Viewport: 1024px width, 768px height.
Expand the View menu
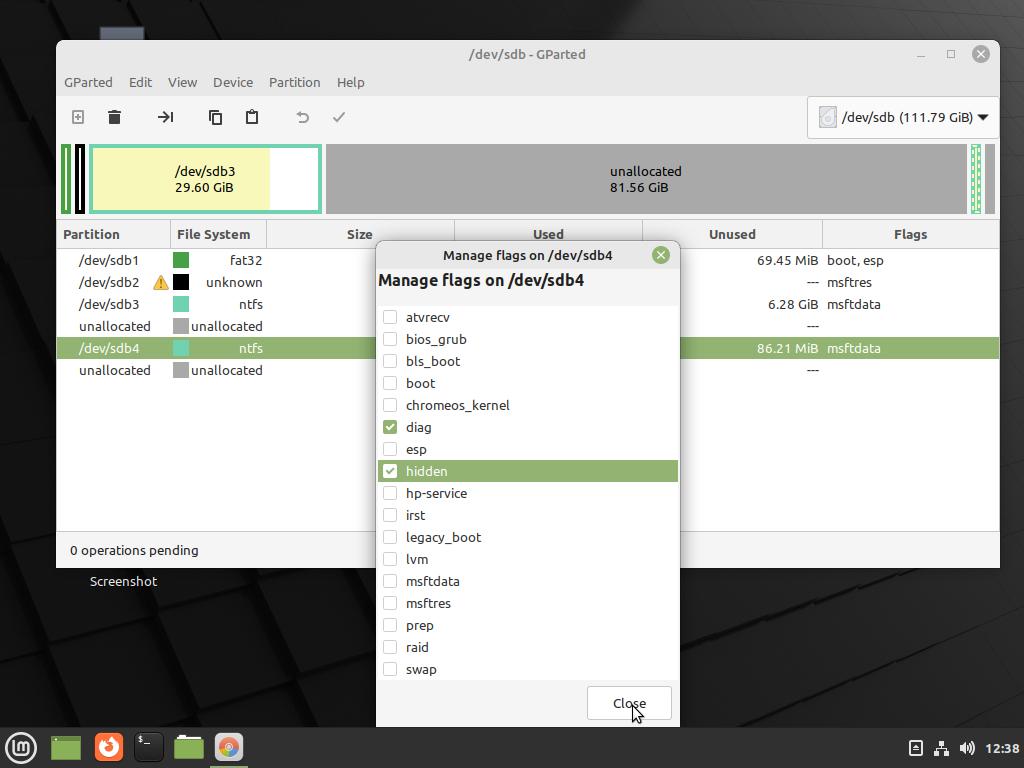point(182,82)
